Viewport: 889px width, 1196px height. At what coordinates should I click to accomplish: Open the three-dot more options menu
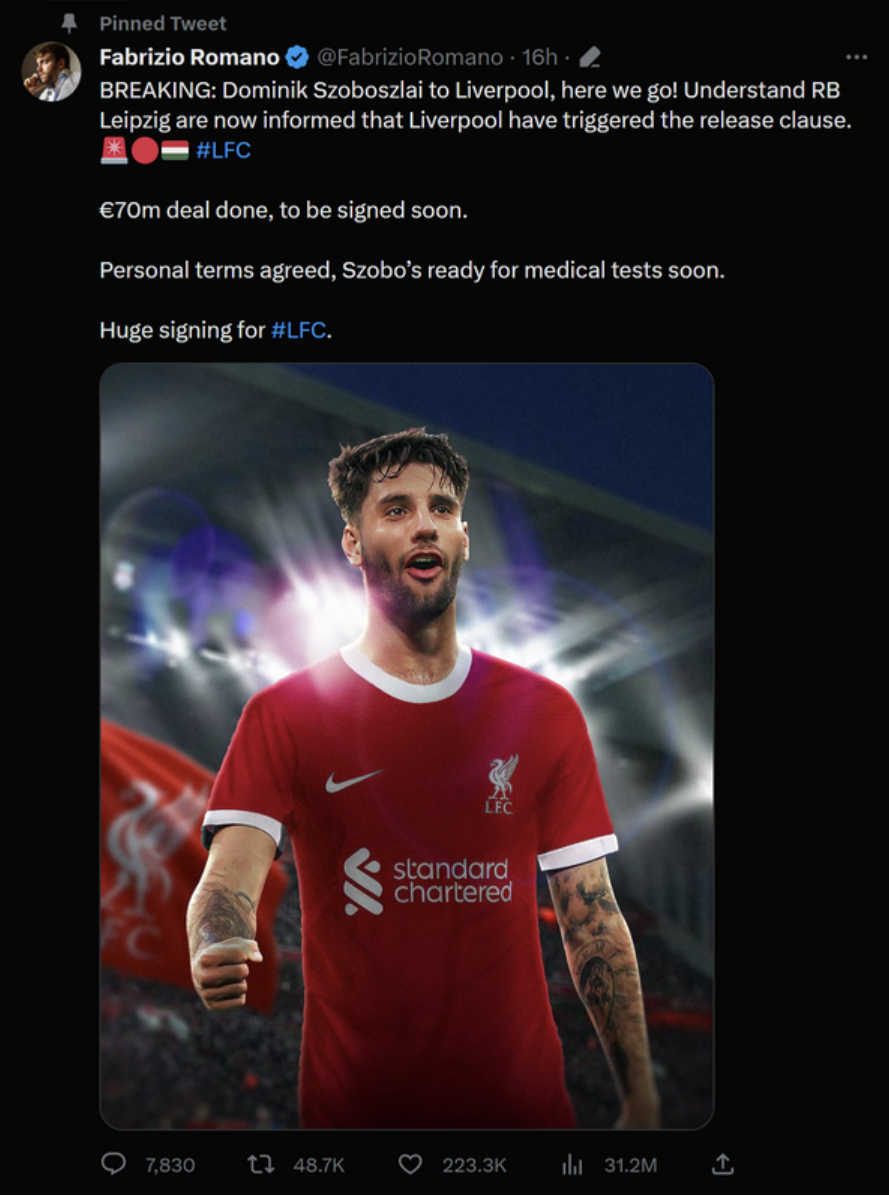click(x=856, y=57)
